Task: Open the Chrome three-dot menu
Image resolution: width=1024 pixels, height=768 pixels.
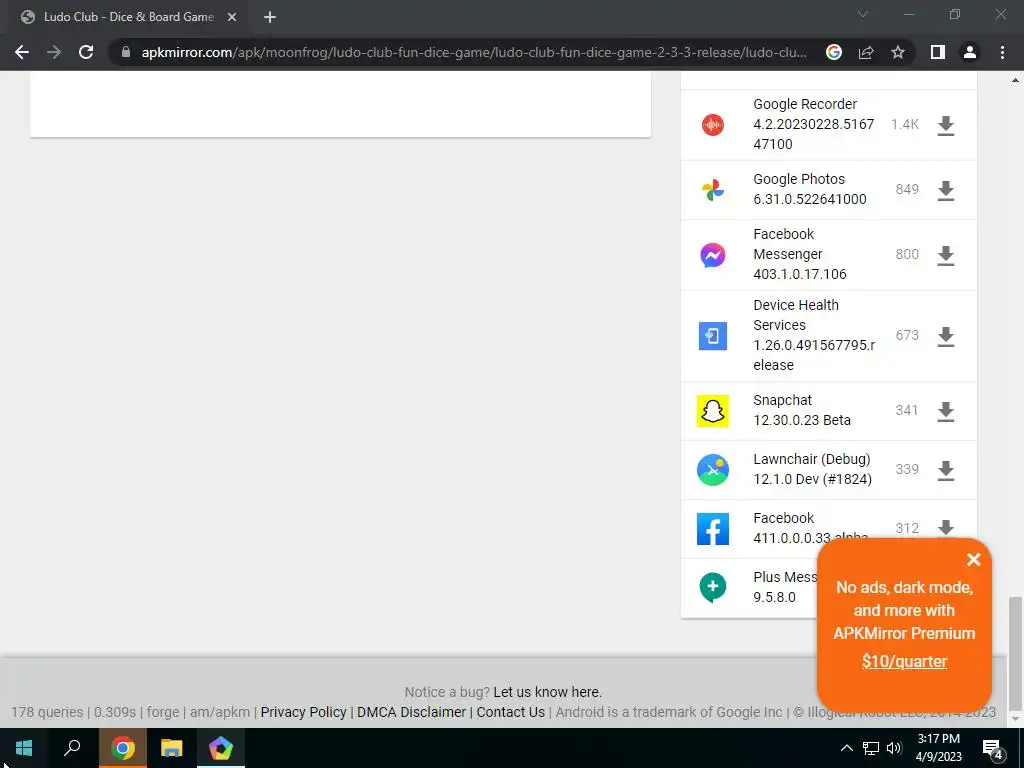Action: 1002,52
